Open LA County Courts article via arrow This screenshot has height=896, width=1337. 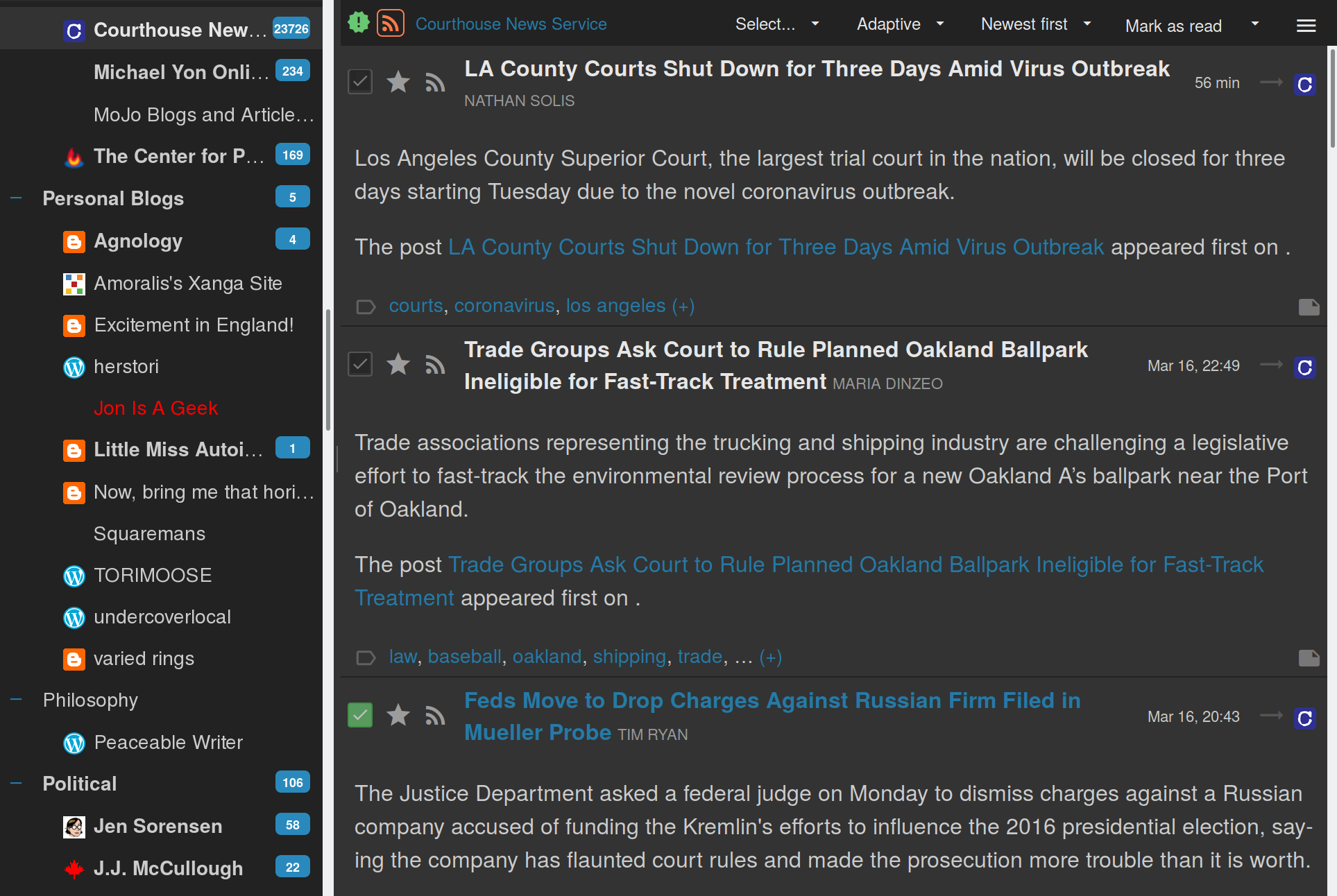click(x=1271, y=83)
